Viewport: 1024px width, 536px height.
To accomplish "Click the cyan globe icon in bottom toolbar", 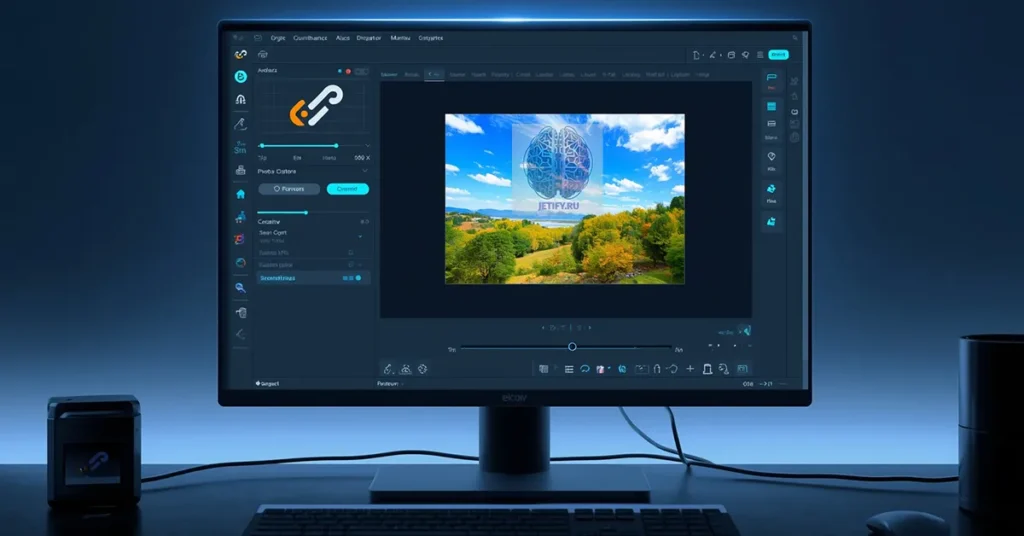I will click(x=622, y=369).
